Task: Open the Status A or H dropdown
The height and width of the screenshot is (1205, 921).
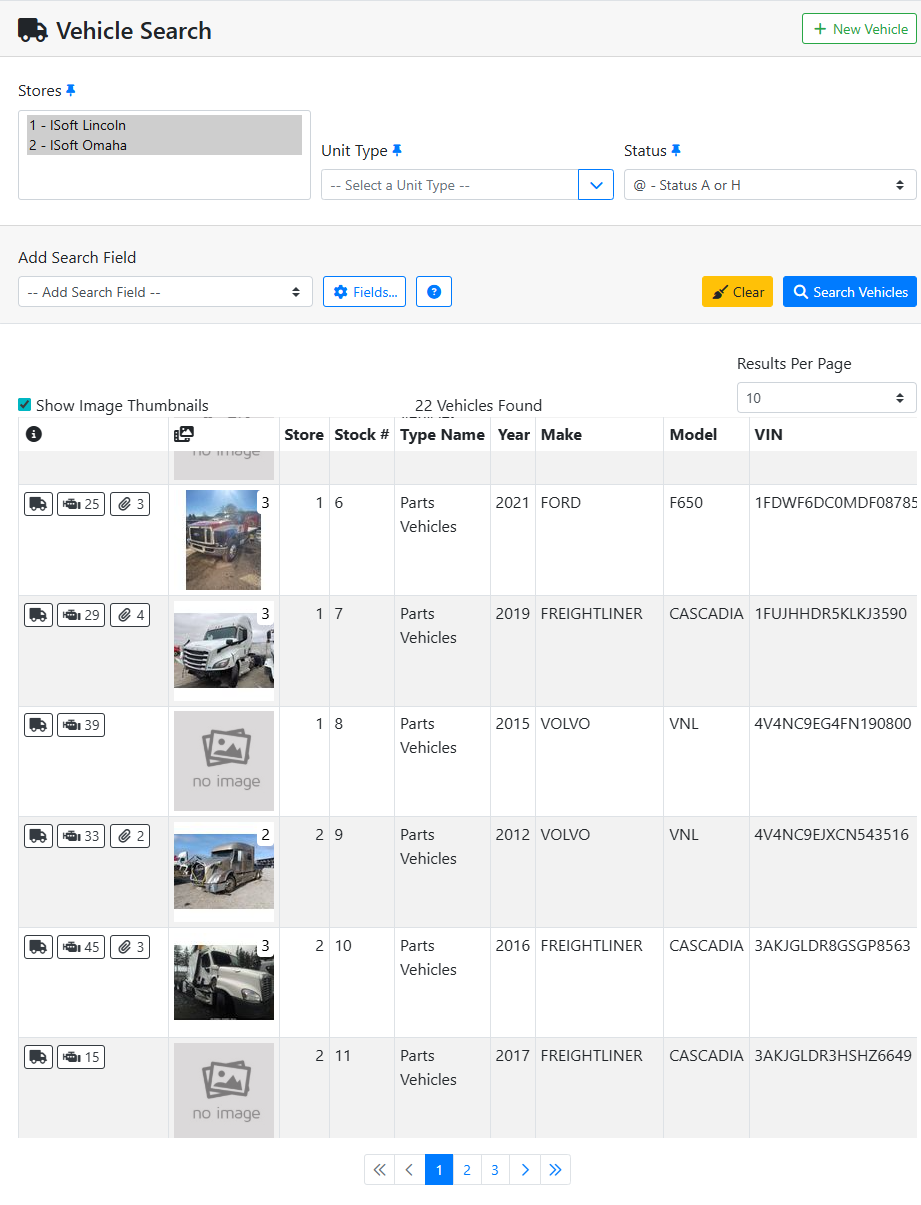Action: [x=770, y=184]
